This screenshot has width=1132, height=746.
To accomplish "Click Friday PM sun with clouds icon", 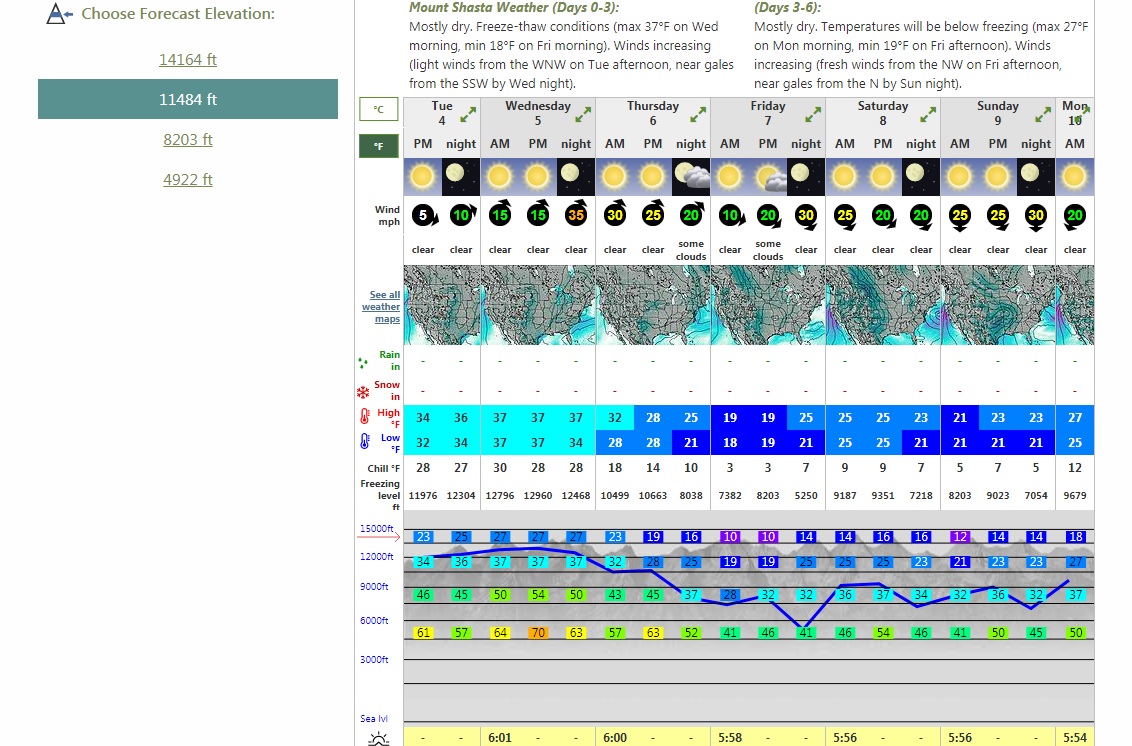I will click(x=767, y=177).
